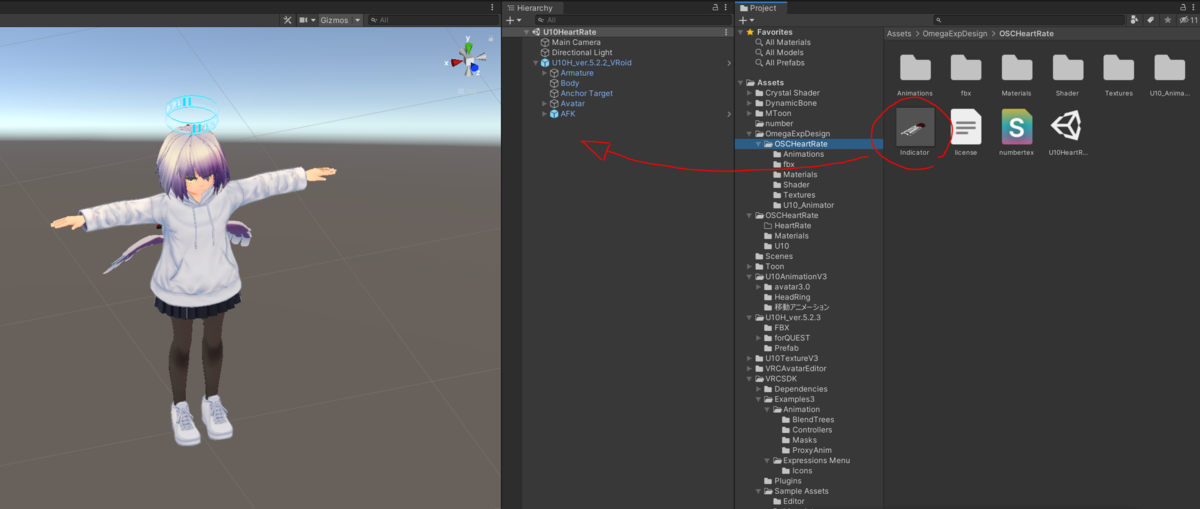The width and height of the screenshot is (1200, 509).
Task: Open the Hierarchy create plus menu
Action: (x=512, y=20)
